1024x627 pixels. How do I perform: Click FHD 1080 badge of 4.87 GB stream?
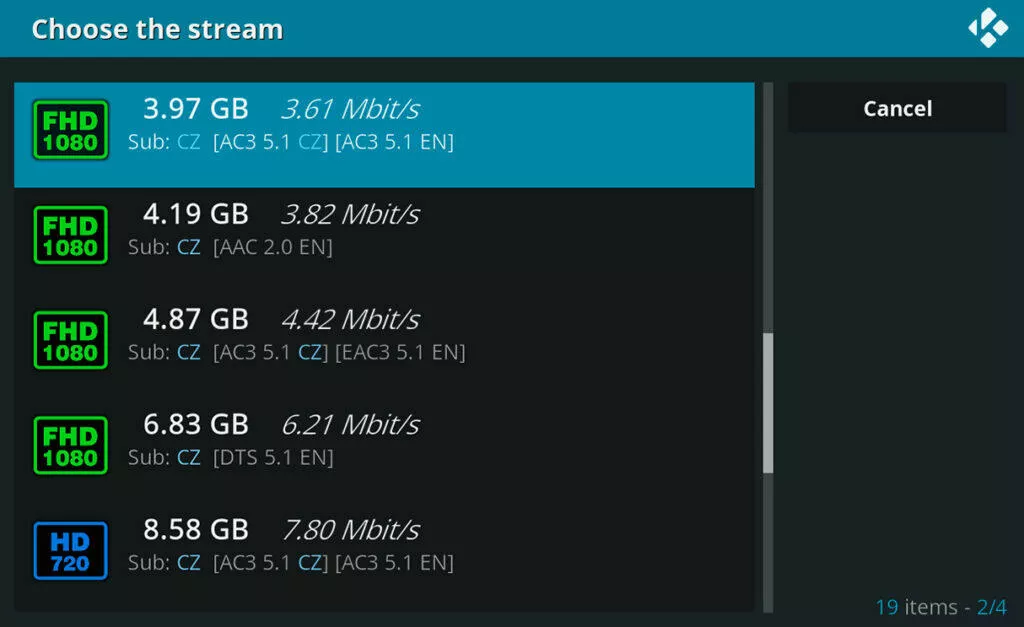tap(71, 340)
